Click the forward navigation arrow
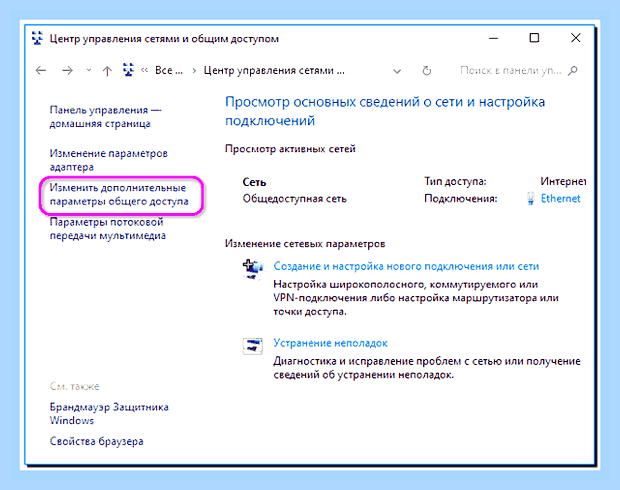This screenshot has width=620, height=490. tap(67, 71)
